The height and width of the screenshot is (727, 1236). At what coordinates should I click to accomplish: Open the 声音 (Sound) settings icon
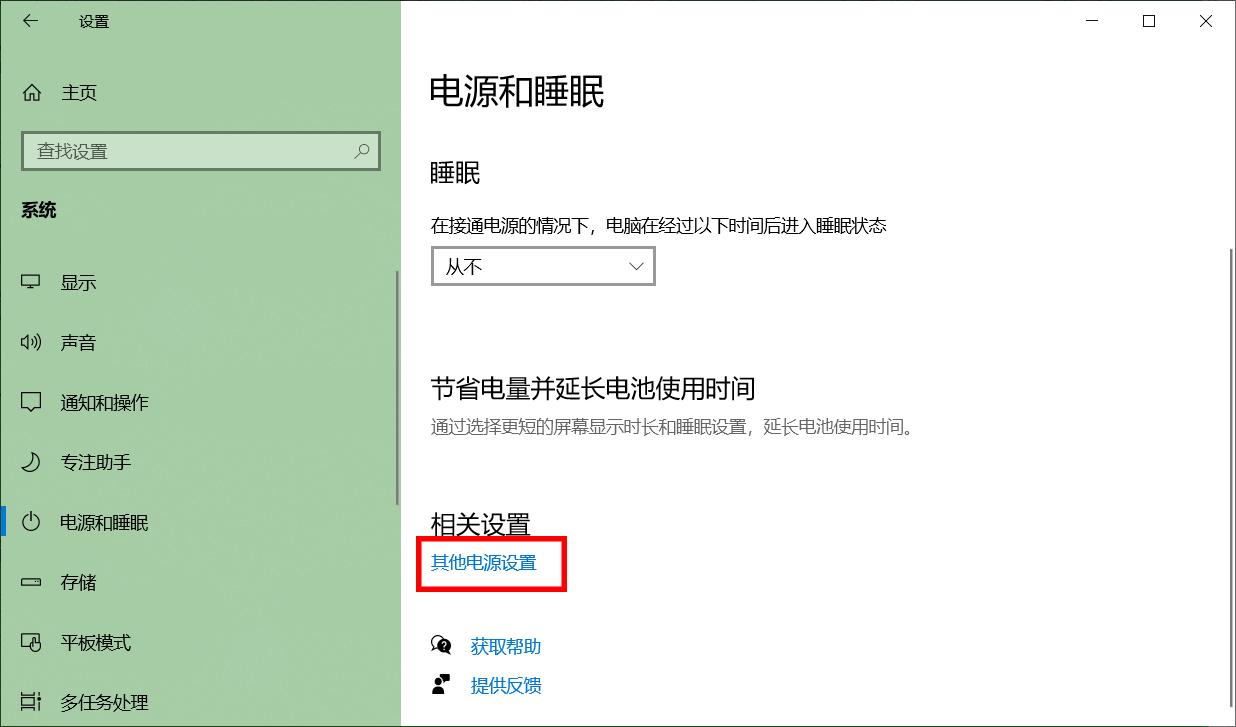(32, 342)
